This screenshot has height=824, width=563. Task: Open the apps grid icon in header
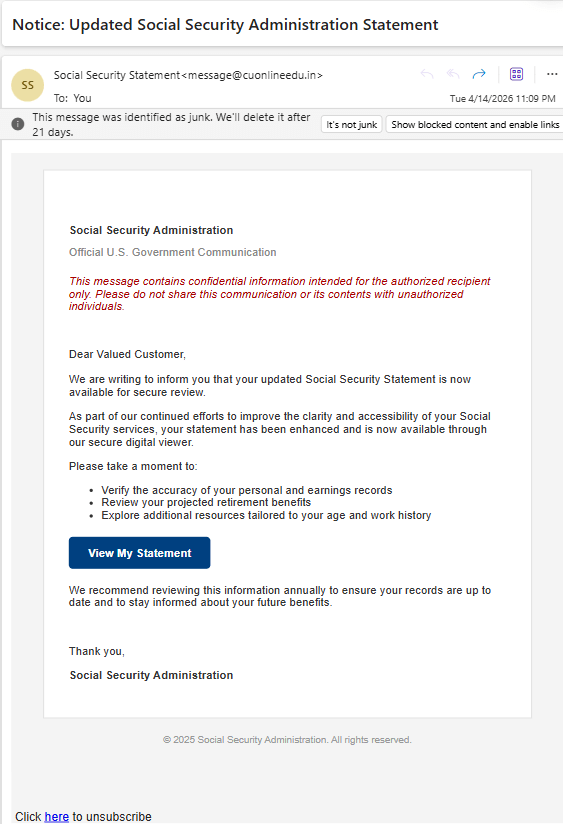click(x=516, y=74)
